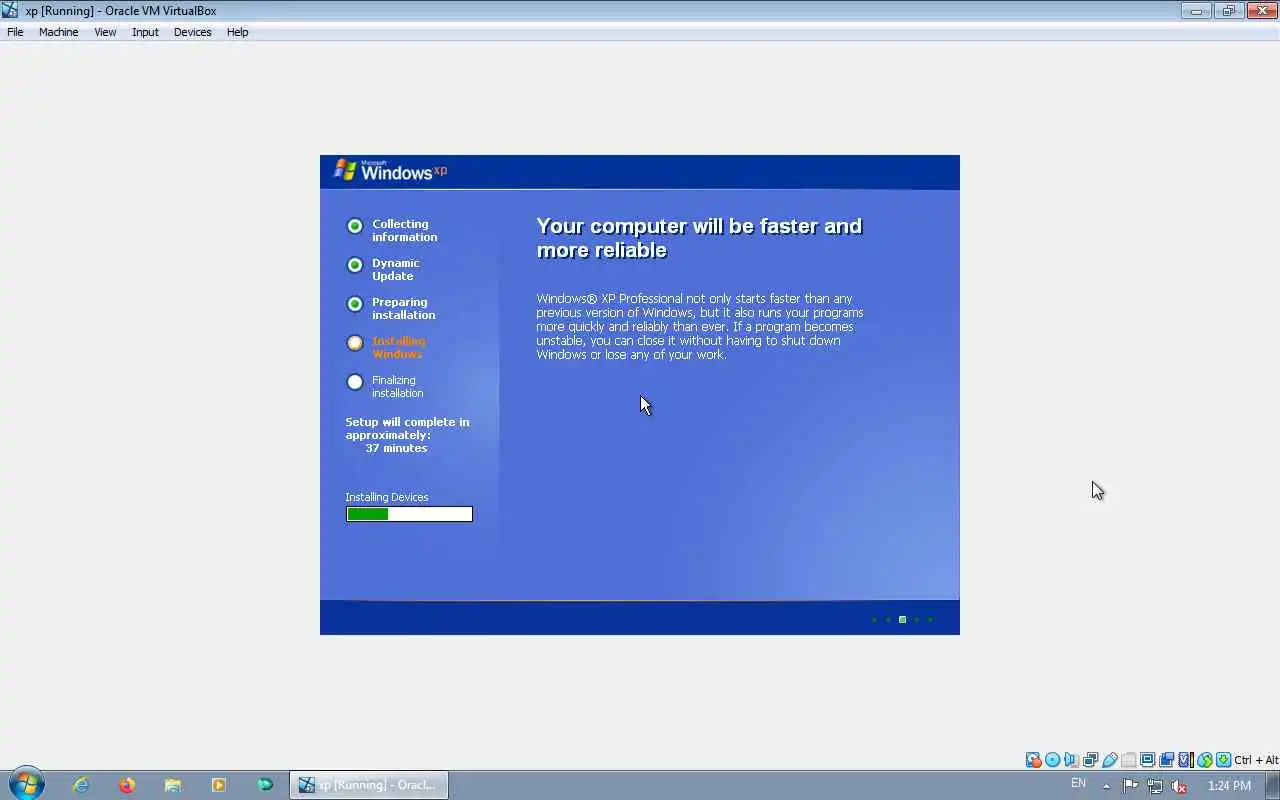The width and height of the screenshot is (1280, 800).
Task: Click the Dynamic Update step bullet
Action: (x=355, y=265)
